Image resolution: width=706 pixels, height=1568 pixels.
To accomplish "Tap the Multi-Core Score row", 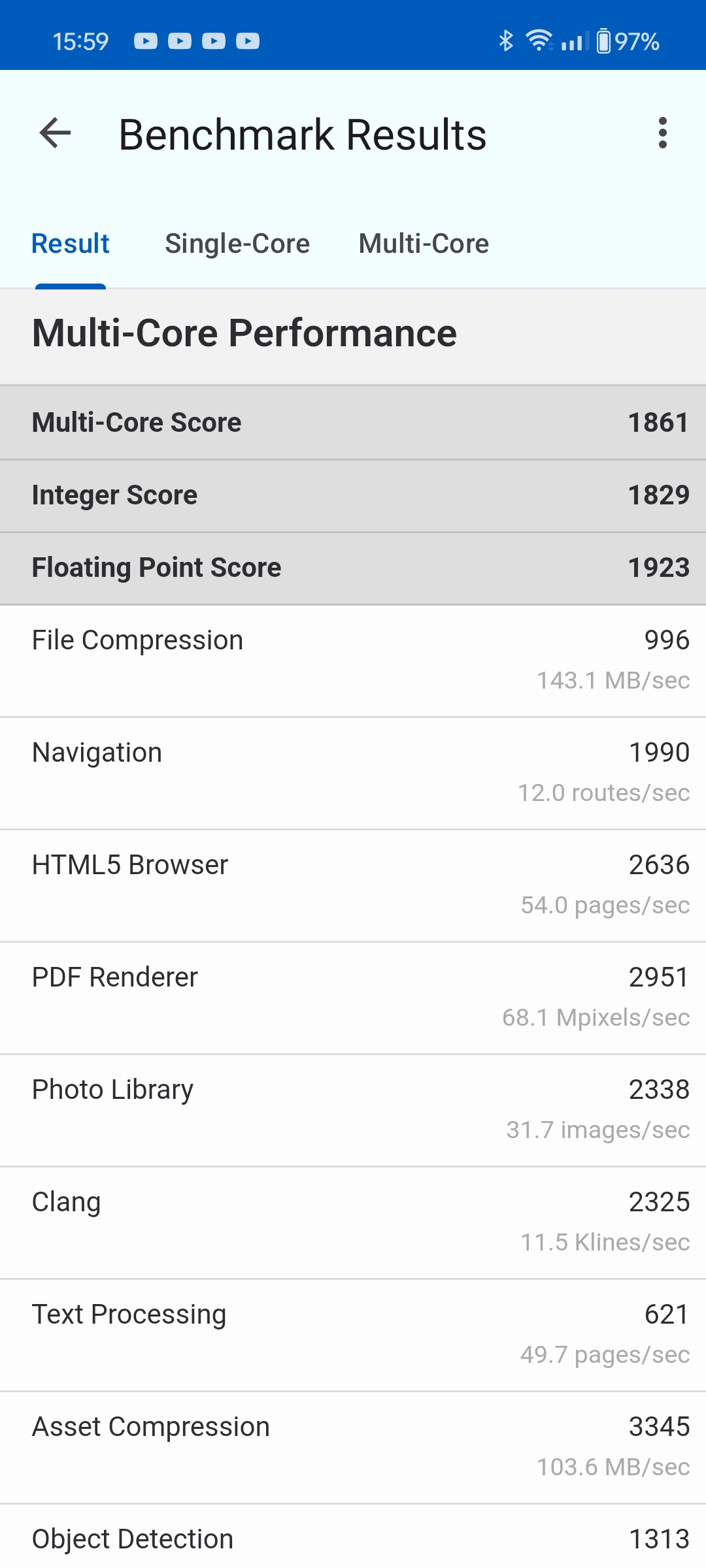I will pos(353,423).
